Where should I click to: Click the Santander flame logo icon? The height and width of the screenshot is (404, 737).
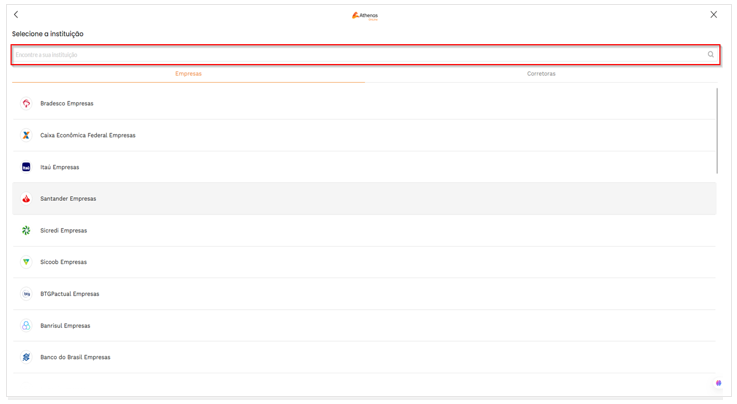(x=26, y=199)
